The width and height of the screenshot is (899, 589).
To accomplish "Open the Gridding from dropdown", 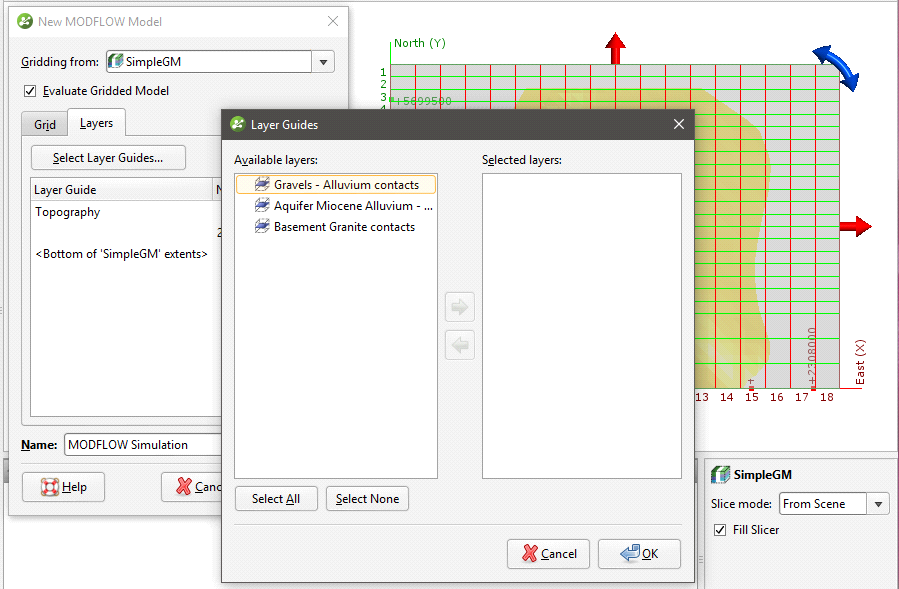I will point(323,62).
